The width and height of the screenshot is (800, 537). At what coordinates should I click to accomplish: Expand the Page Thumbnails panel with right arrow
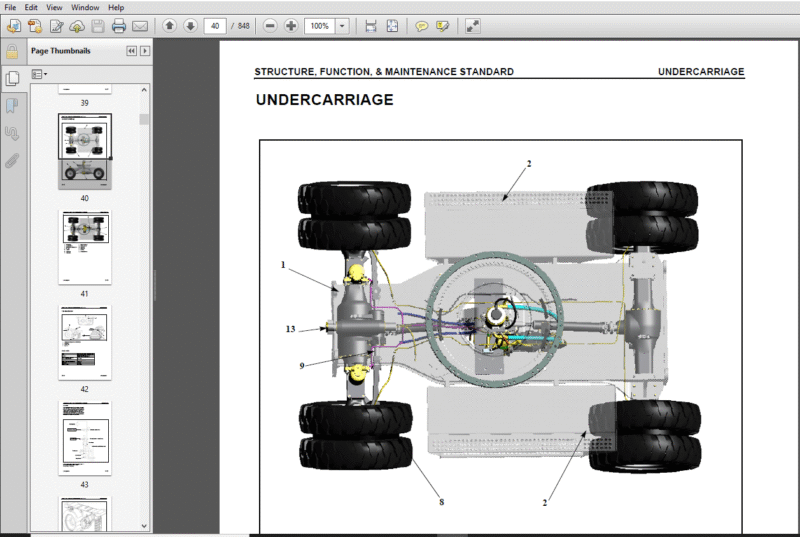[x=145, y=51]
